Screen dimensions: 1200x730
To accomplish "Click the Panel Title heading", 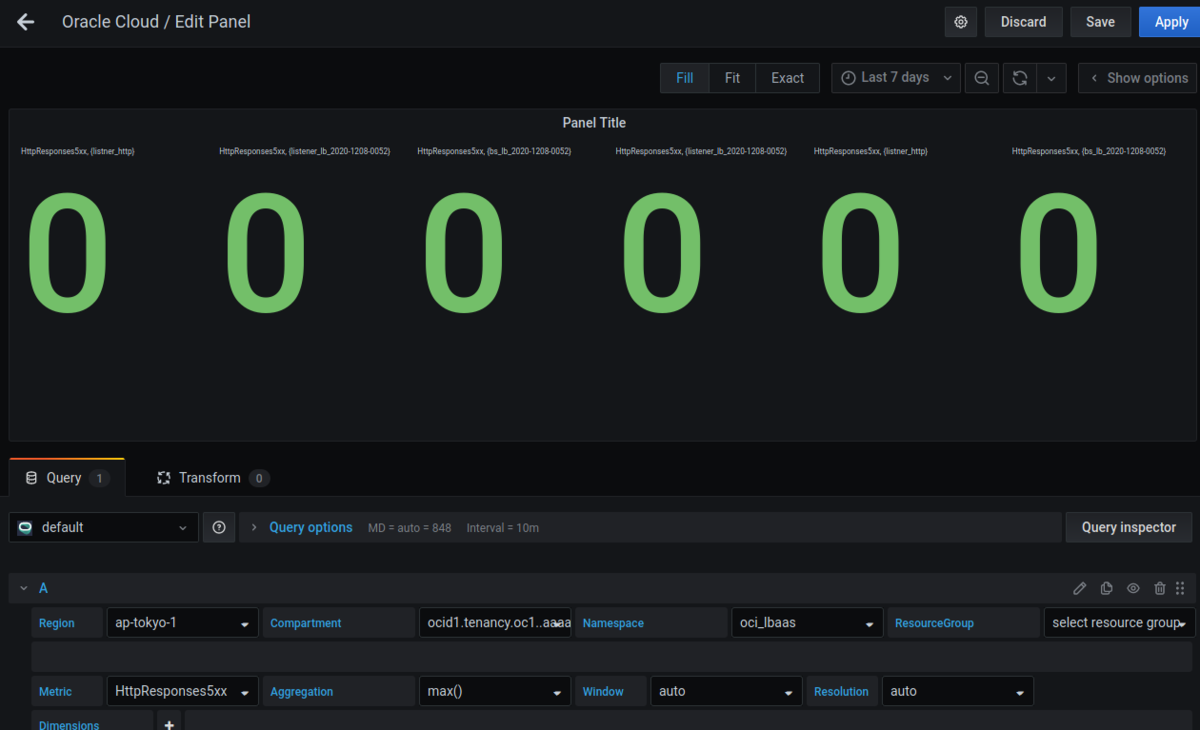I will (x=594, y=123).
